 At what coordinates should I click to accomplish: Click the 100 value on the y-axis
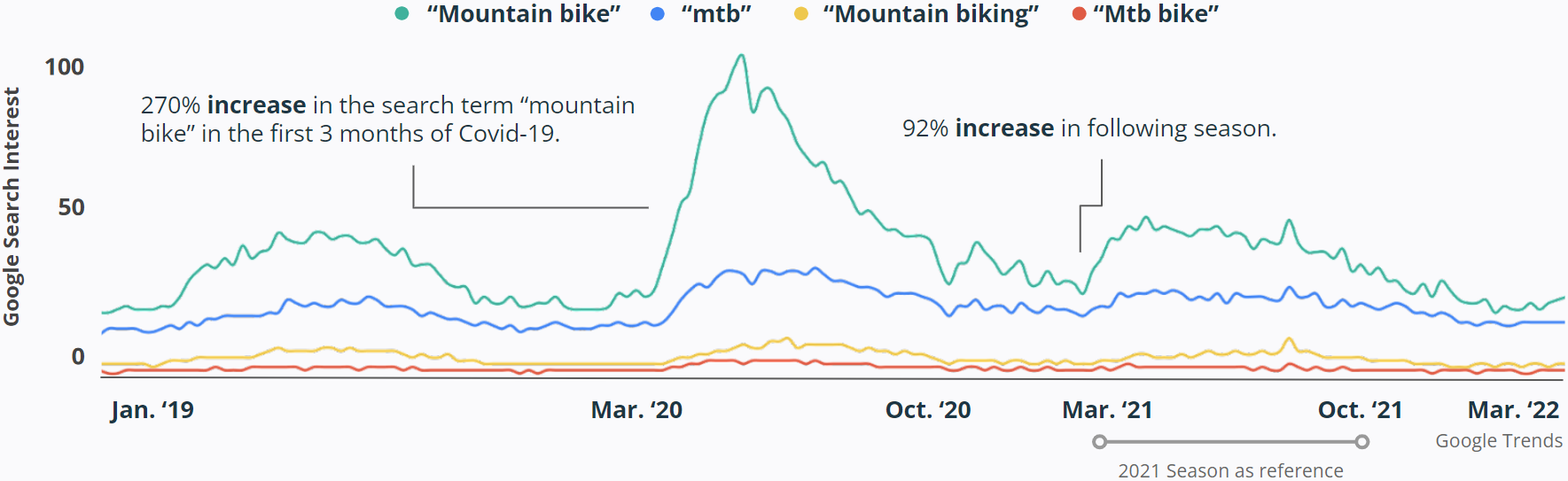[65, 66]
